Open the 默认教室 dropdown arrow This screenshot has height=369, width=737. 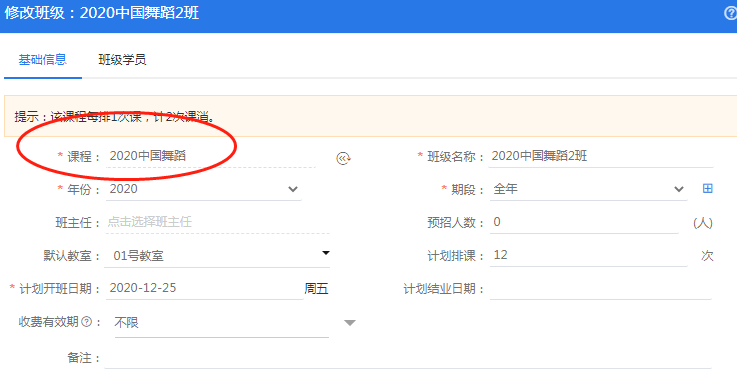point(325,253)
